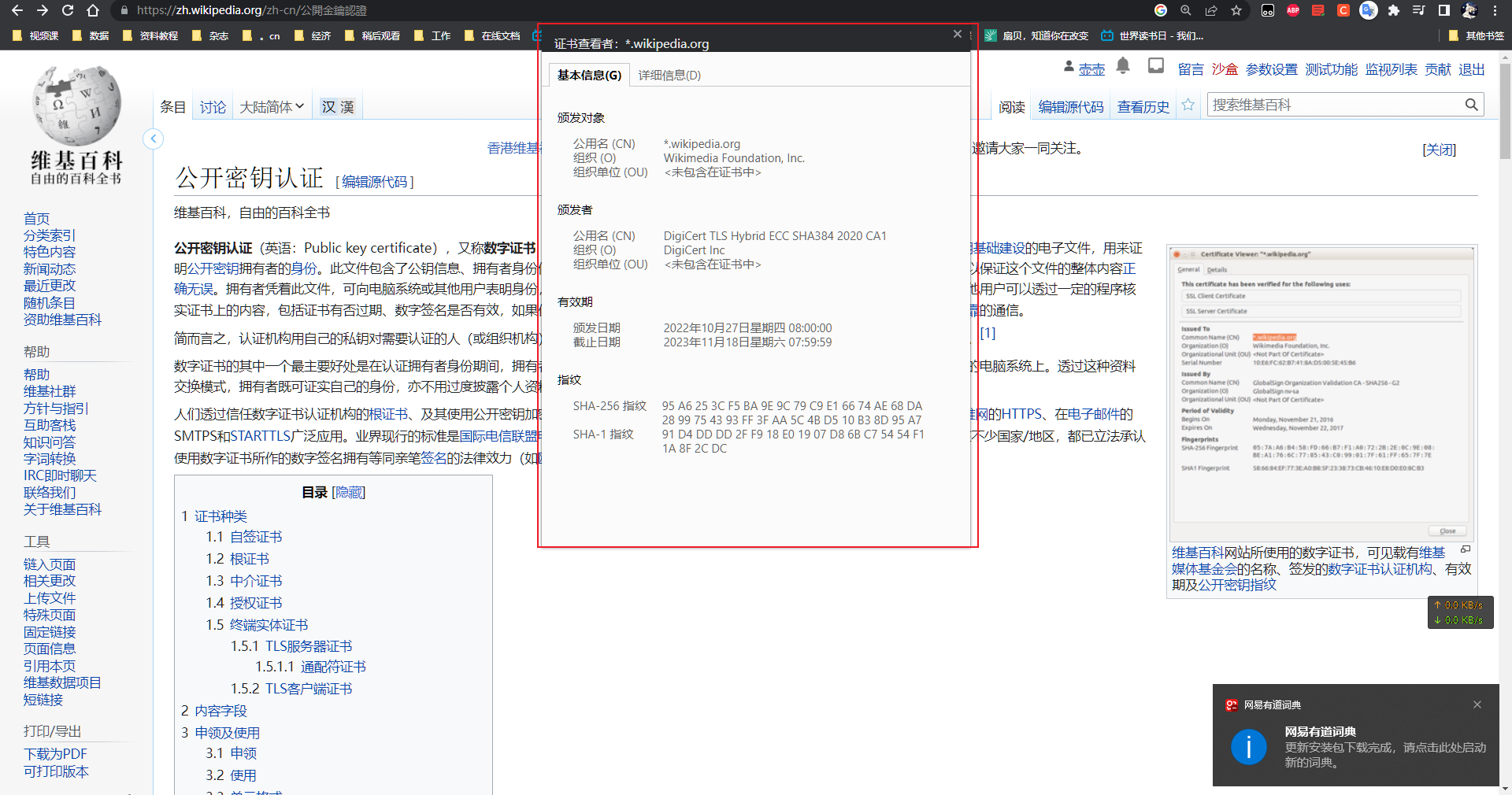
Task: Click the network speed monitor widget
Action: click(x=1460, y=612)
